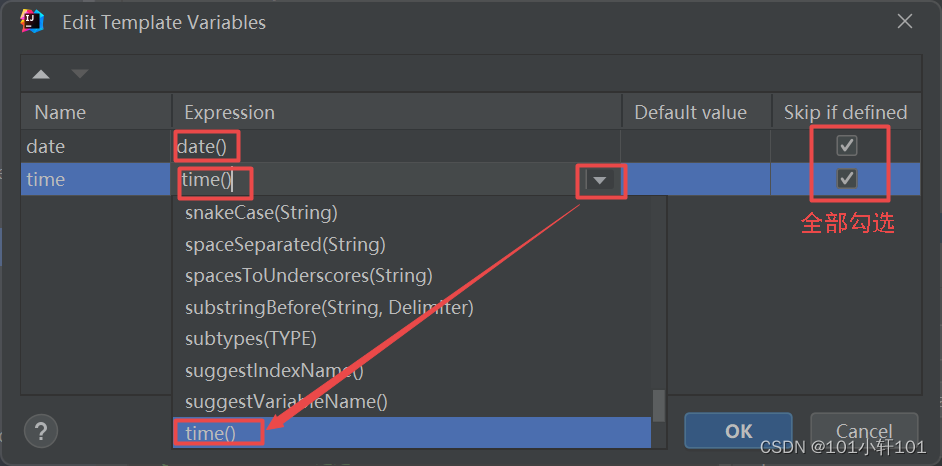Click the time expression input field
942x466 pixels.
coord(380,180)
